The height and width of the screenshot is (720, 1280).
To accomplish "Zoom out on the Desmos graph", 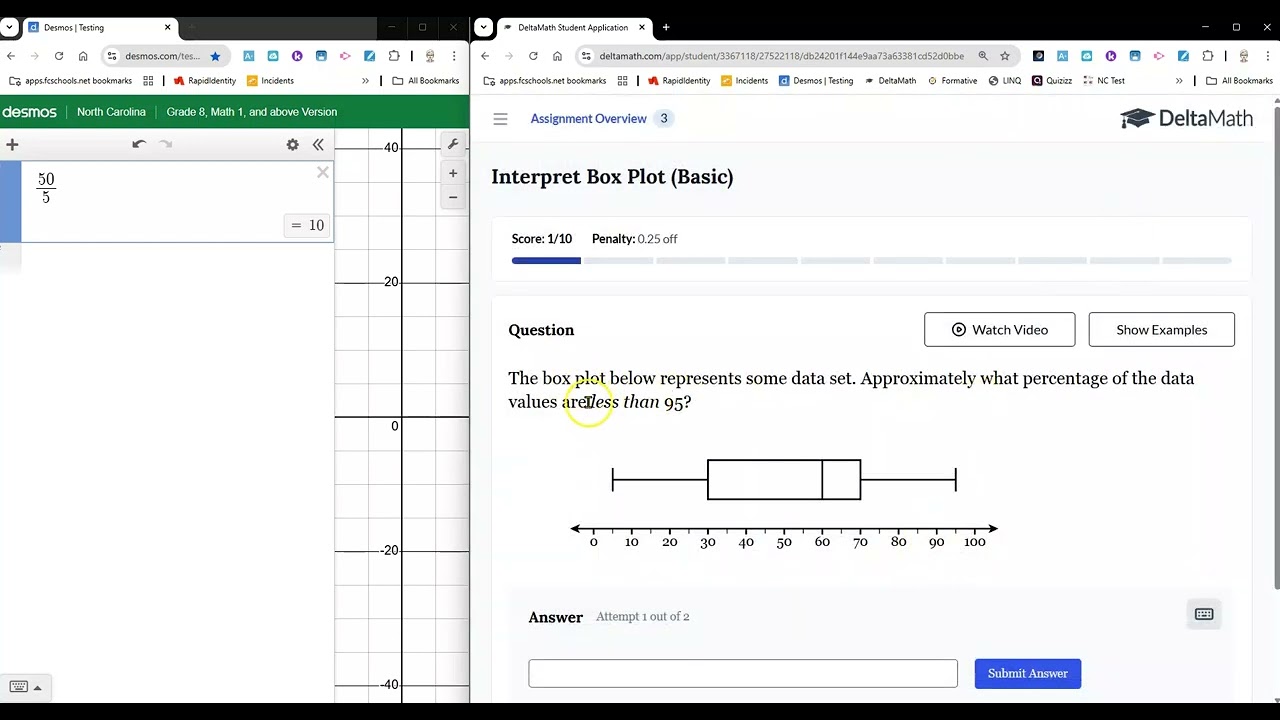I will click(453, 197).
